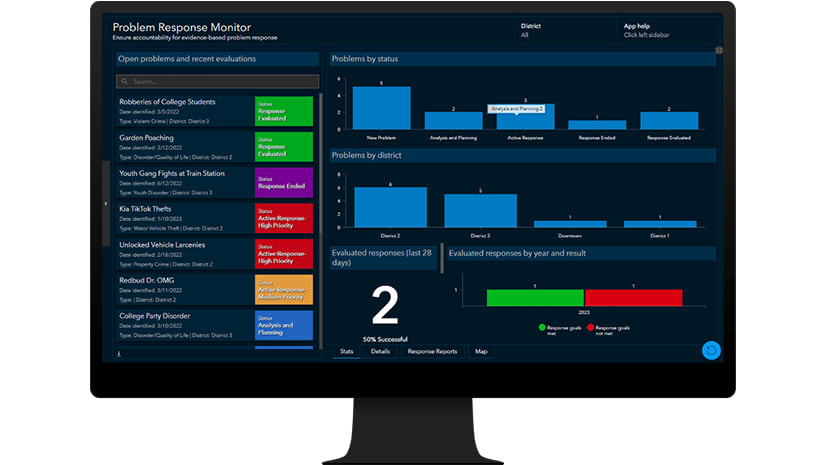Click into the Search input field

pyautogui.click(x=218, y=82)
